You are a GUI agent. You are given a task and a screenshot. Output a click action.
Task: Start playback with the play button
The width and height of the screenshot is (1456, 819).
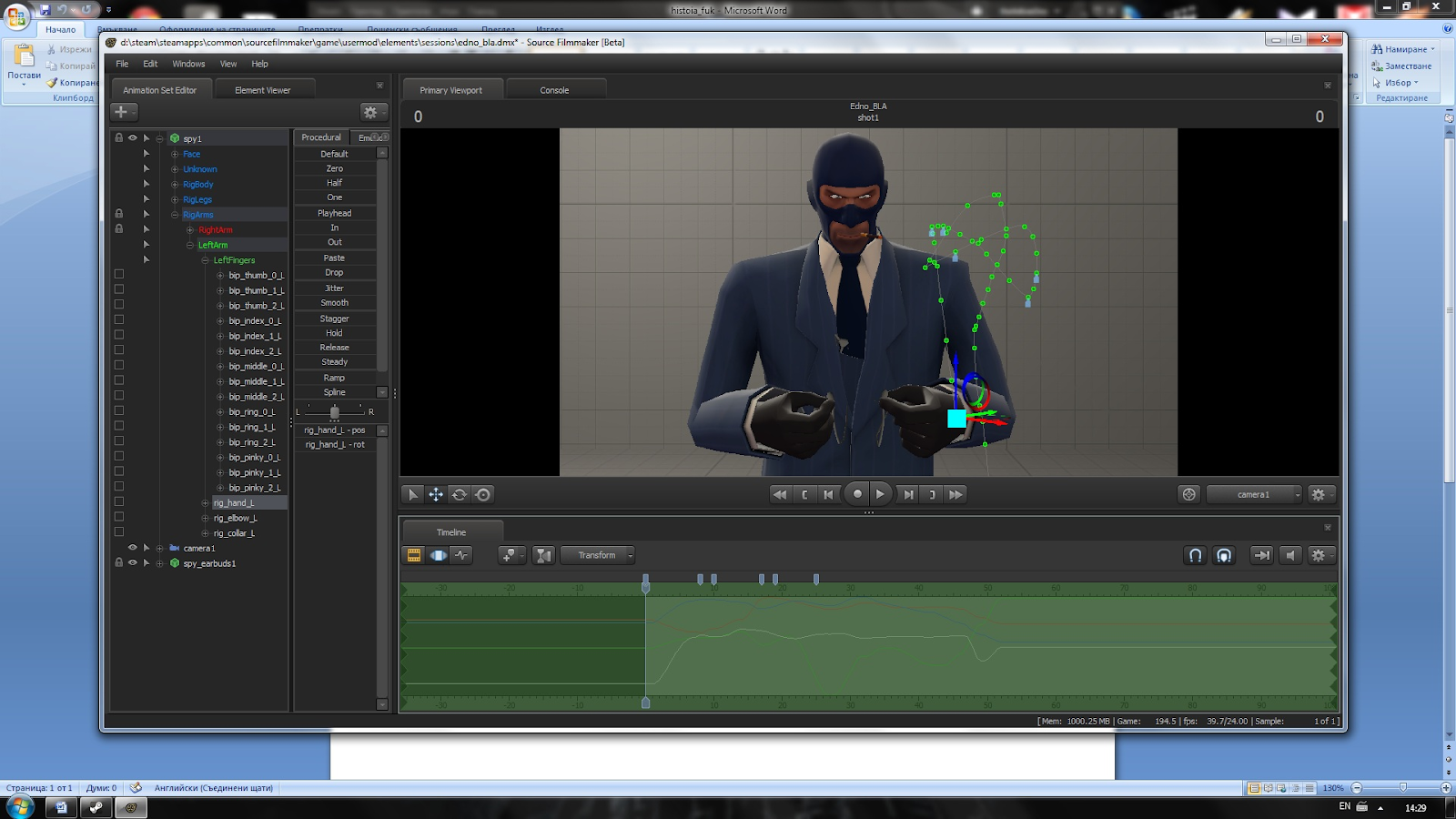tap(881, 494)
